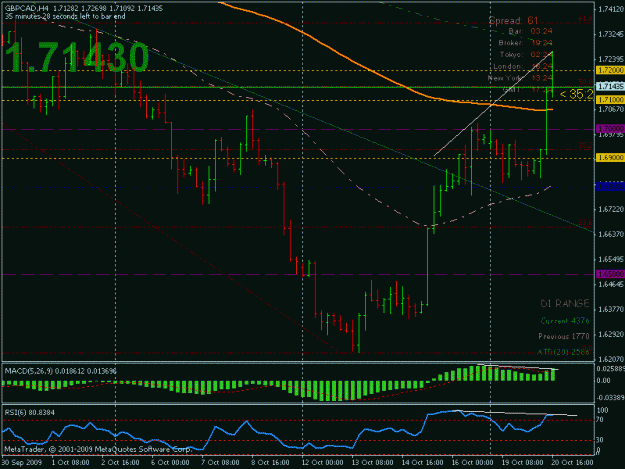The width and height of the screenshot is (625, 469).
Task: Click the 1.70670 value on price axis
Action: pos(611,109)
